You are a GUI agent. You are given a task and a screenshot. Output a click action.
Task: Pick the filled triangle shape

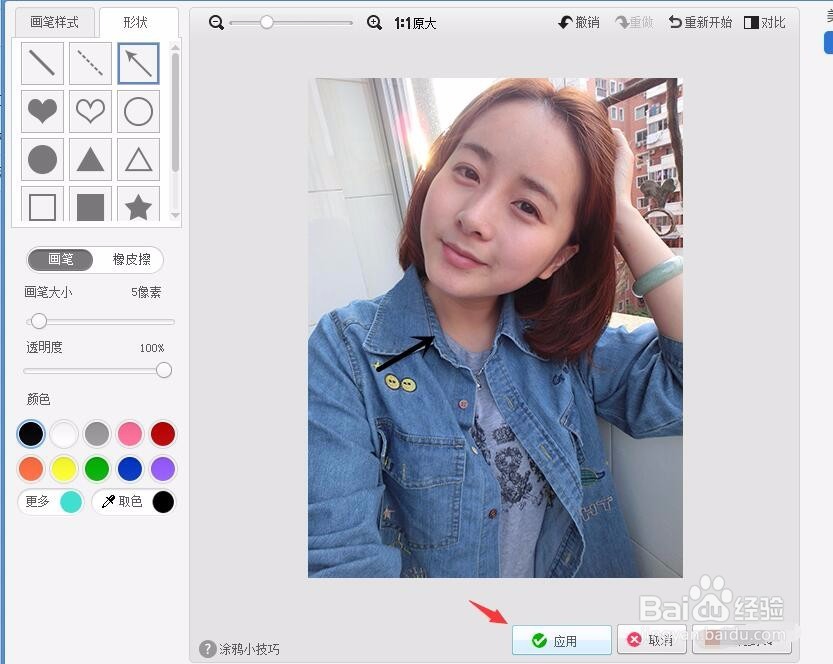click(x=90, y=159)
